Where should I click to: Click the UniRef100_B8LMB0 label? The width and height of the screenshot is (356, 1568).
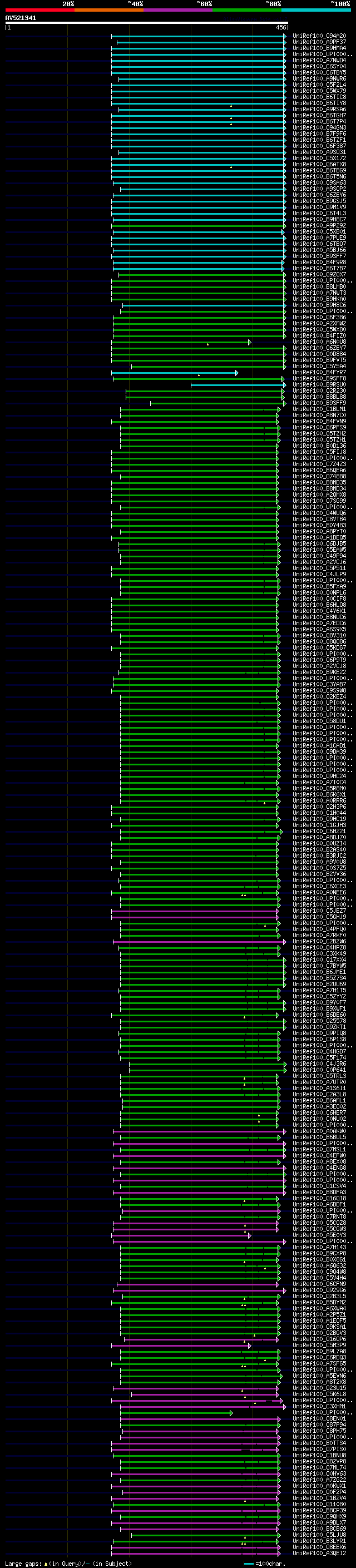319,286
